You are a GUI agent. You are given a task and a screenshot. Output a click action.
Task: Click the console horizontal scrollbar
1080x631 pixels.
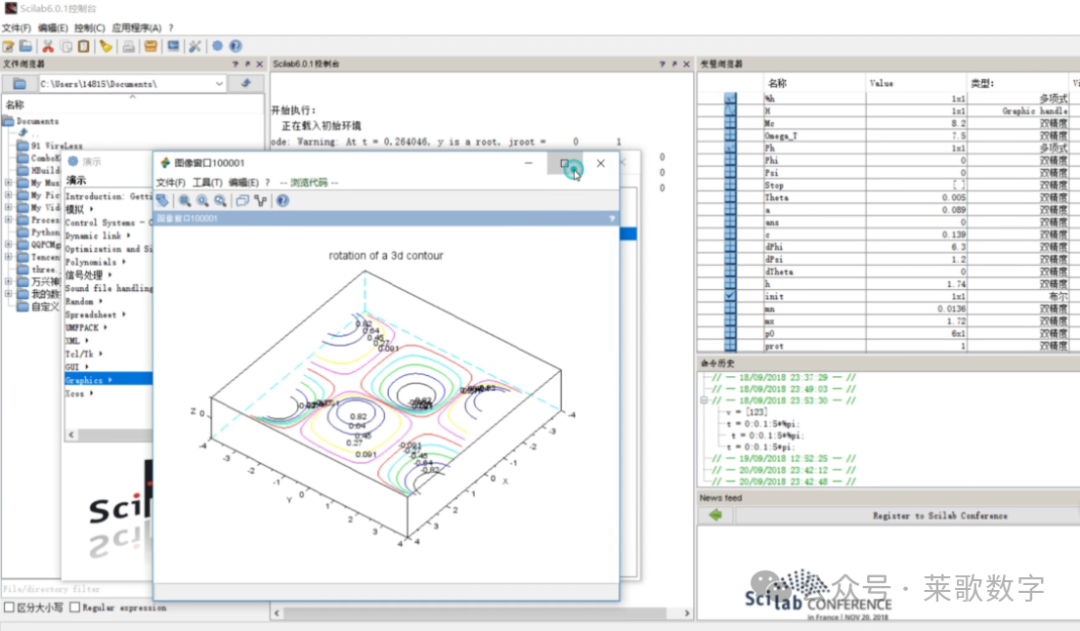475,612
